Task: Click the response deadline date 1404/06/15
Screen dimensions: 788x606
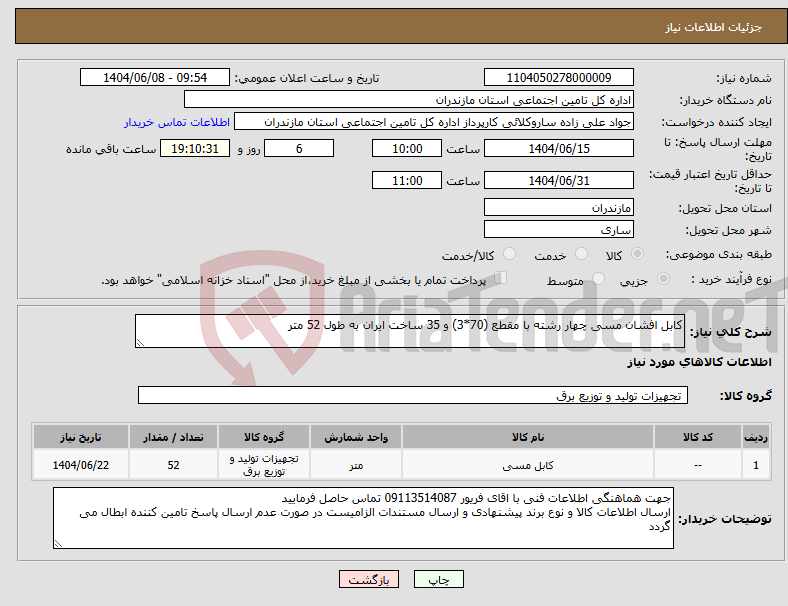Action: point(558,148)
